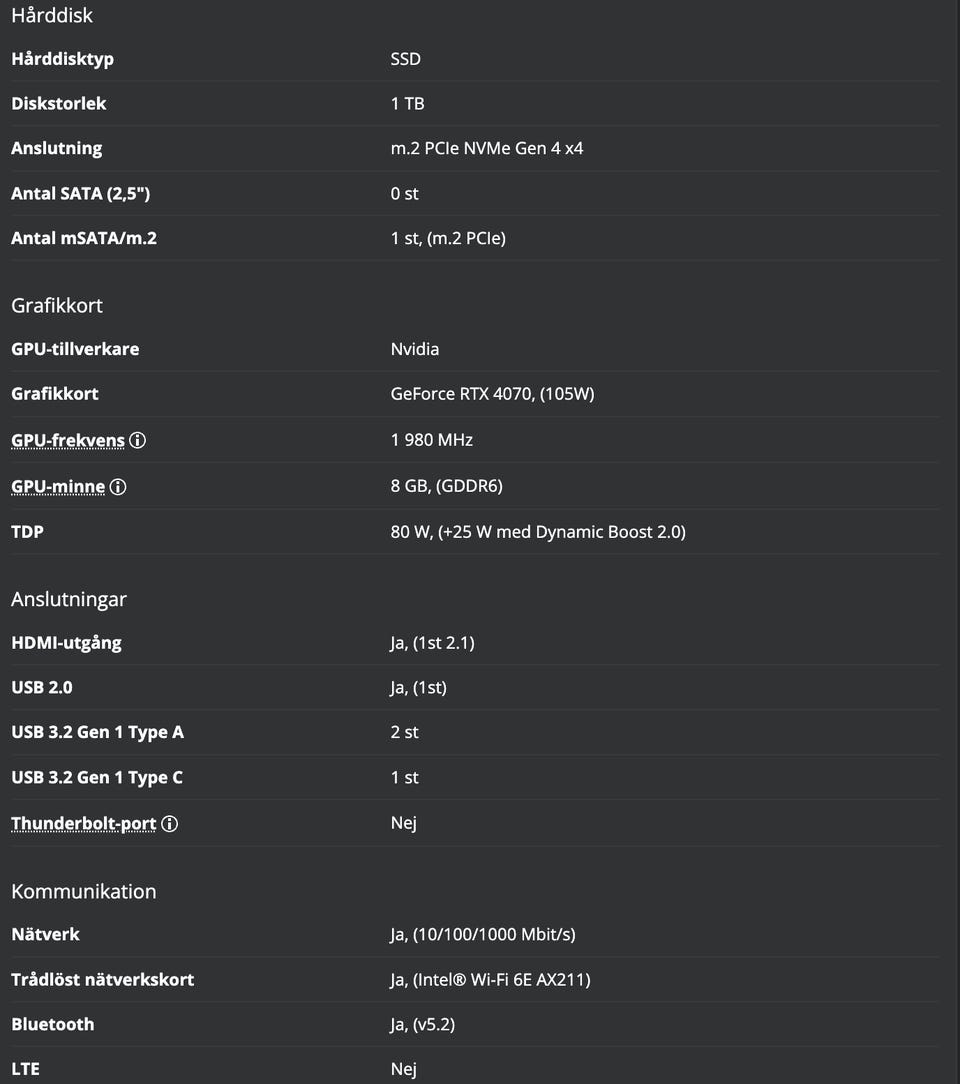
Task: Show info icon for Thunderbolt-port
Action: (170, 824)
